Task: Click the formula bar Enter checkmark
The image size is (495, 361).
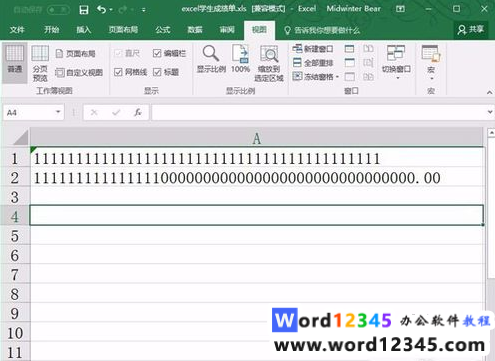Action: pos(116,113)
